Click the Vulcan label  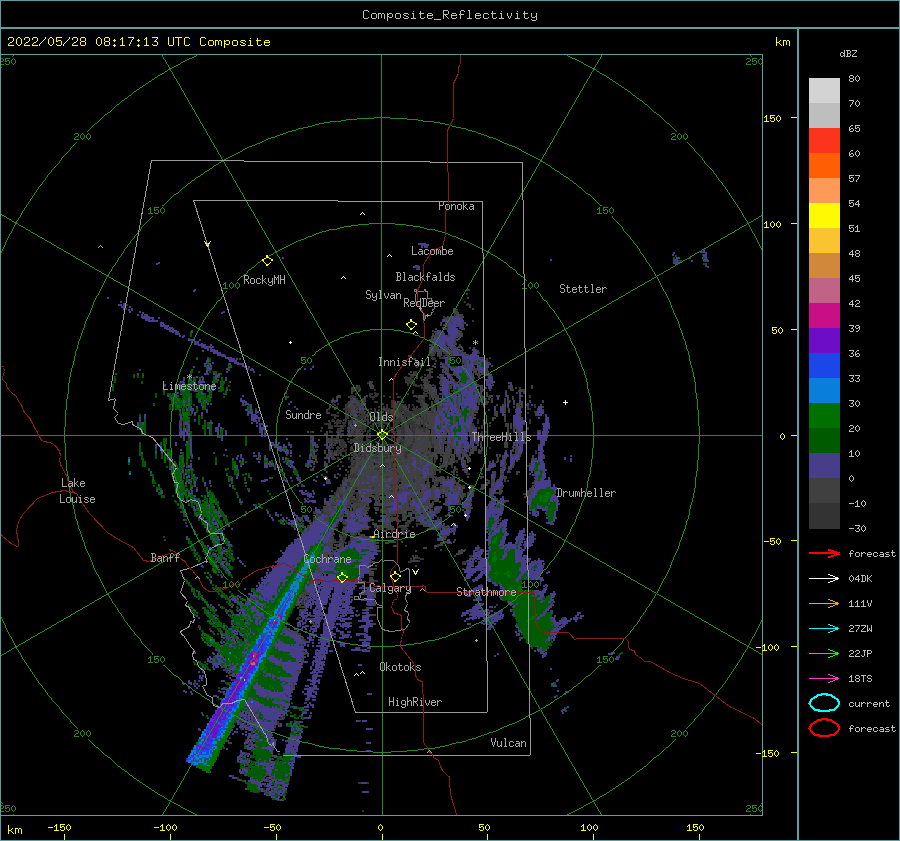(508, 743)
